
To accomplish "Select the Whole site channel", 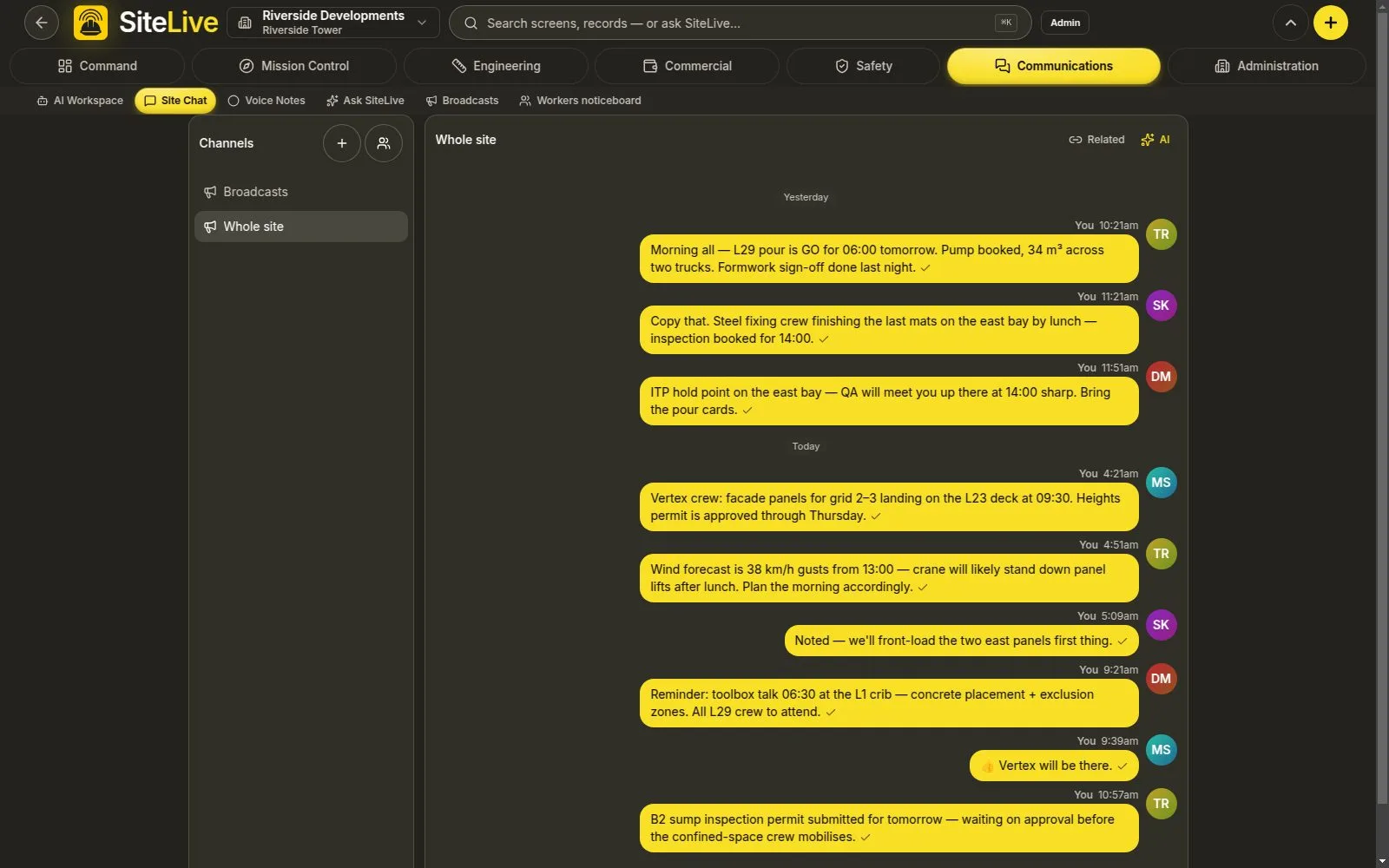I will pos(301,227).
